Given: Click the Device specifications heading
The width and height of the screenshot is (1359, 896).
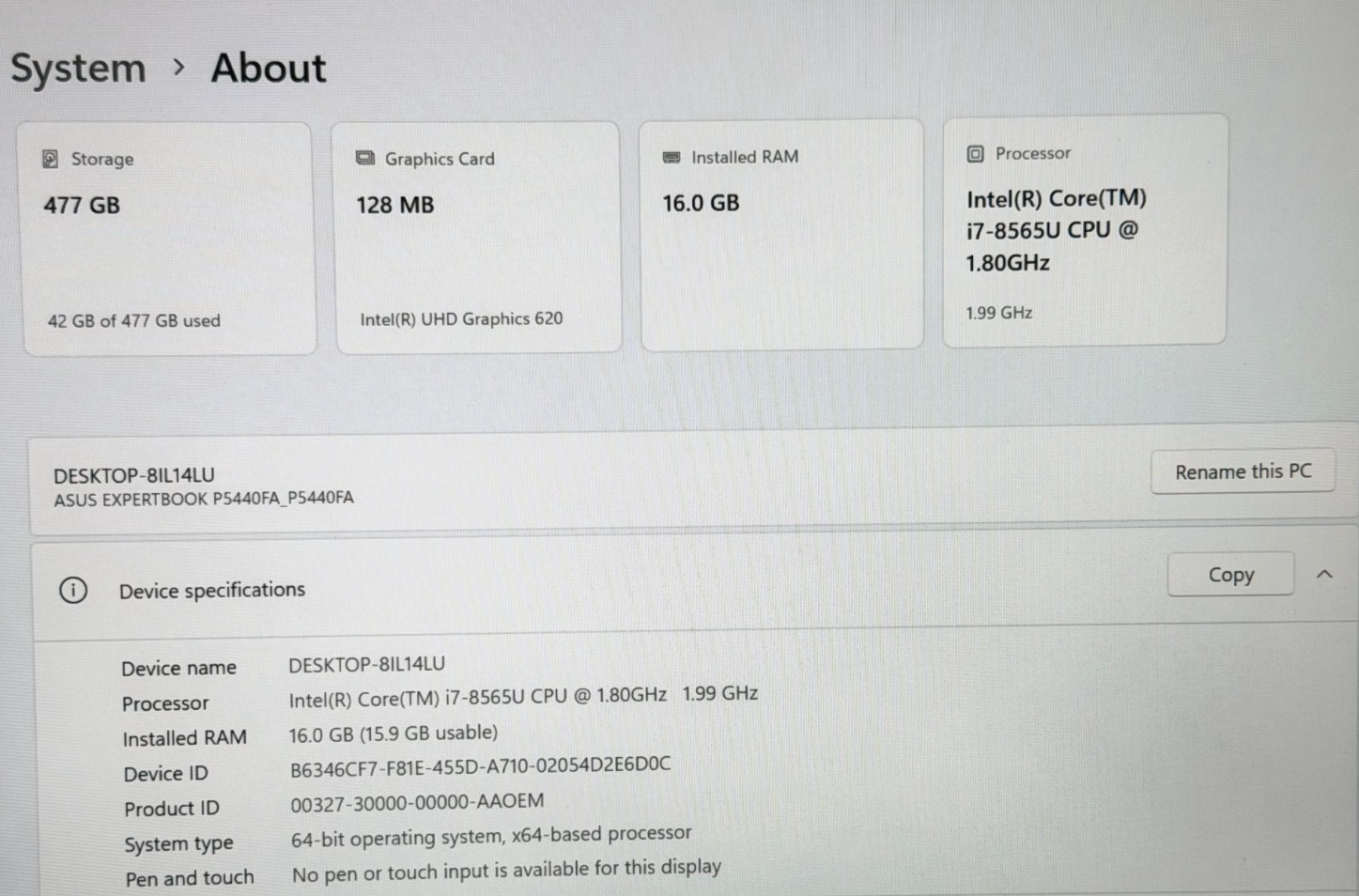Looking at the screenshot, I should coord(211,590).
